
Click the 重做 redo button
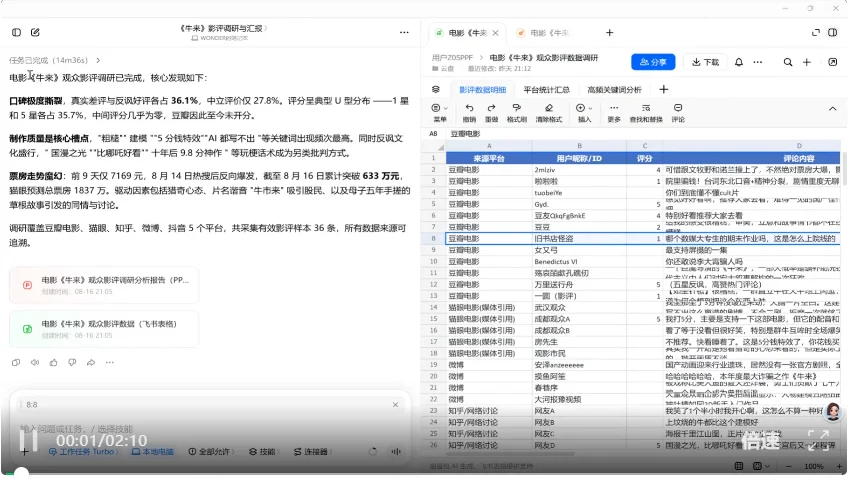491,113
